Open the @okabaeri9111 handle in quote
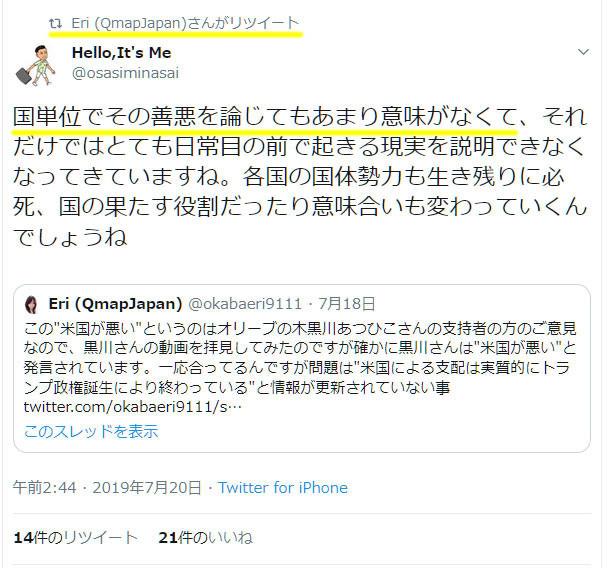 pyautogui.click(x=245, y=304)
